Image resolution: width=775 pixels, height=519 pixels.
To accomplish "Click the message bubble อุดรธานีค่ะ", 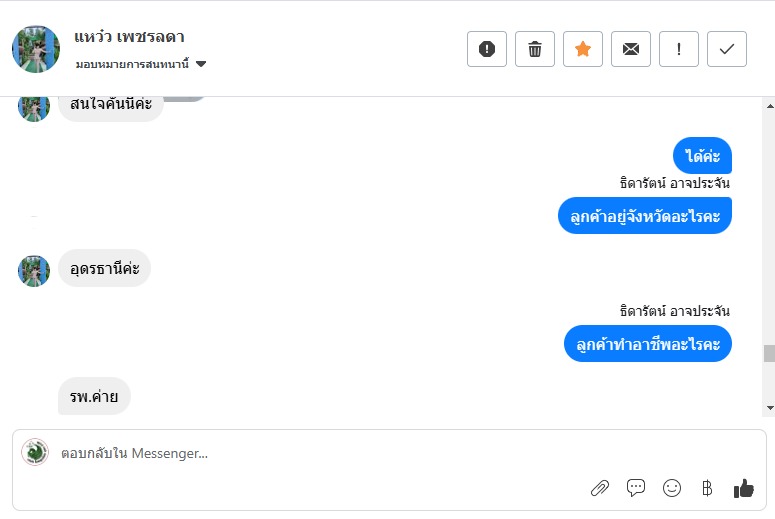I will [104, 269].
